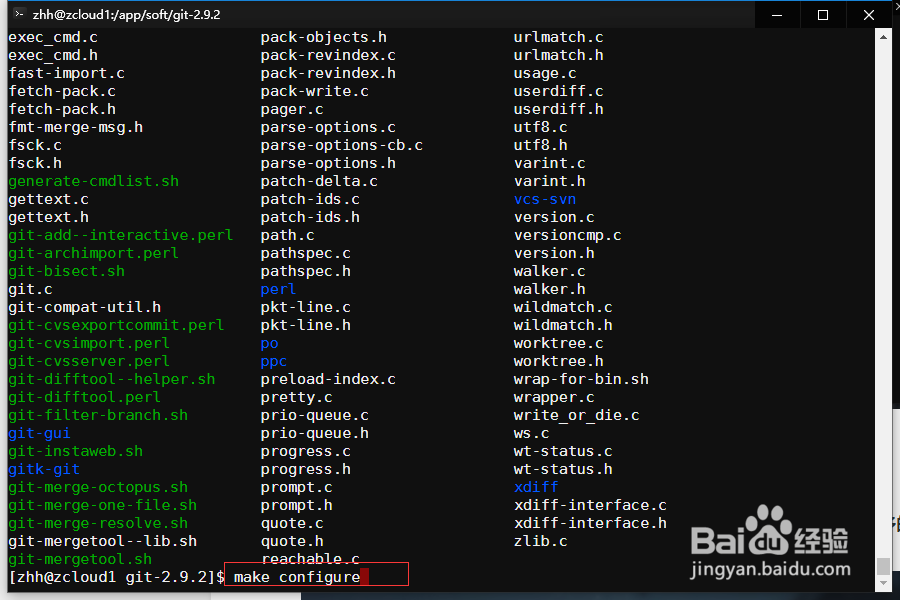Click file name 'wildmatch.h'
This screenshot has height=600, width=900.
point(563,326)
